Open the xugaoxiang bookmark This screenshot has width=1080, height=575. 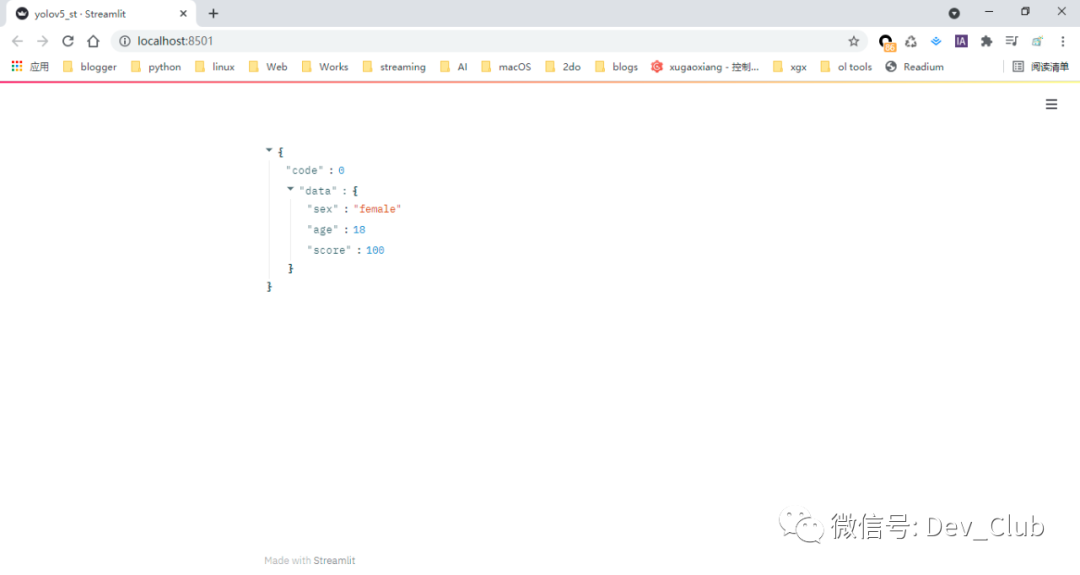point(705,67)
